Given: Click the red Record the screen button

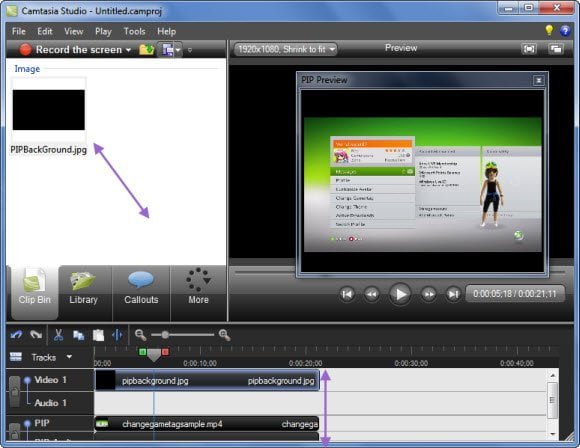Looking at the screenshot, I should [26, 49].
